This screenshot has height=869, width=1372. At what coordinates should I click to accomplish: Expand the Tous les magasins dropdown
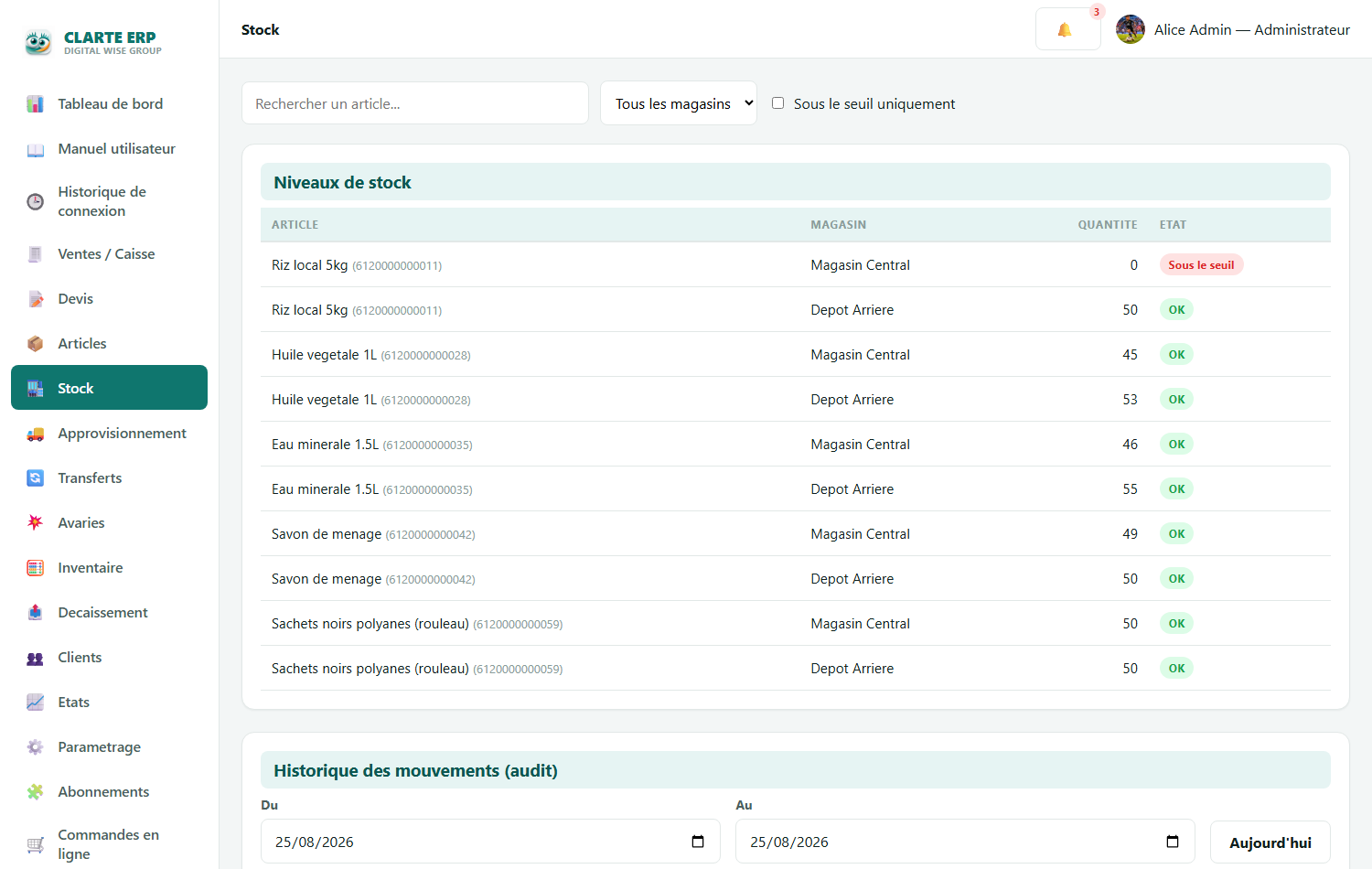click(679, 103)
